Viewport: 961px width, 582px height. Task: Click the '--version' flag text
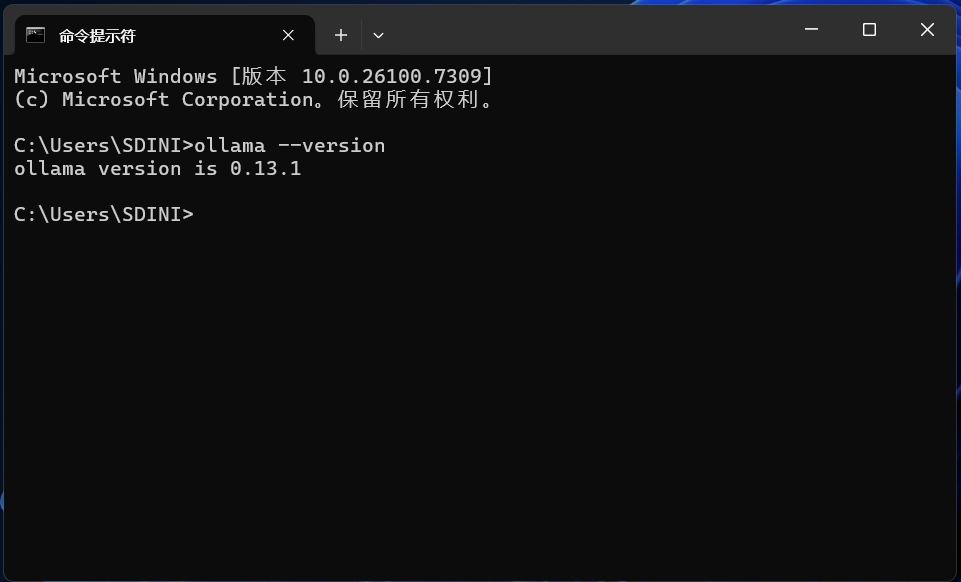pos(332,146)
